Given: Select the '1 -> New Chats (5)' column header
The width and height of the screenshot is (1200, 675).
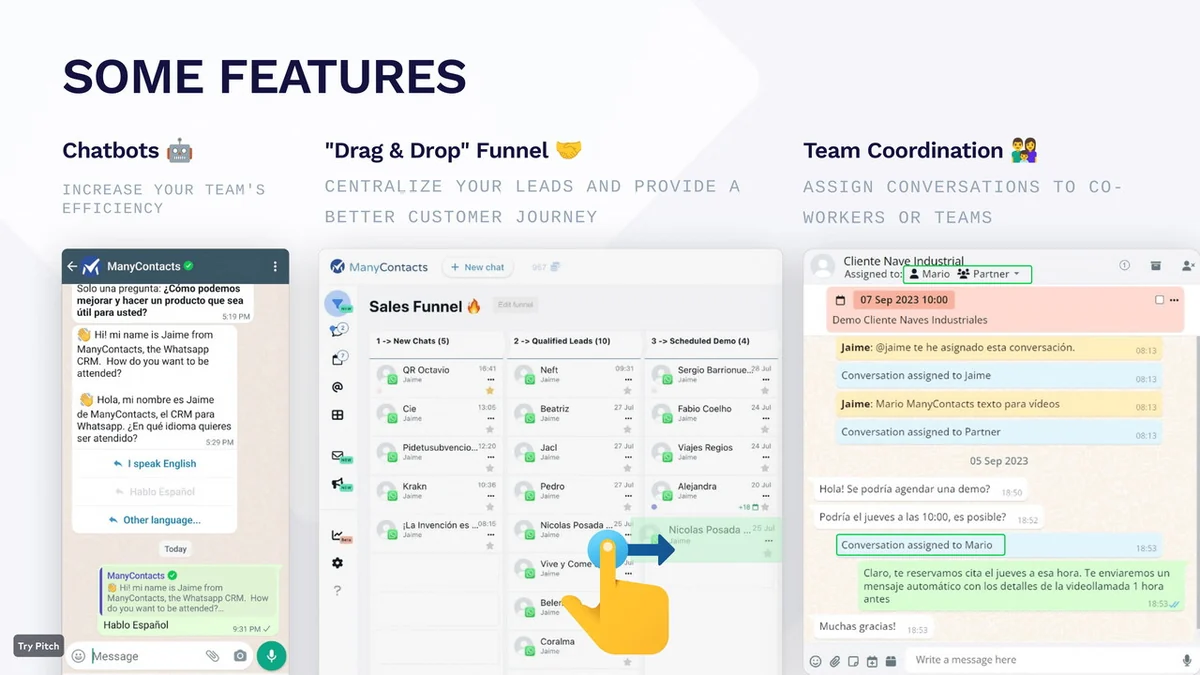Looking at the screenshot, I should (412, 341).
